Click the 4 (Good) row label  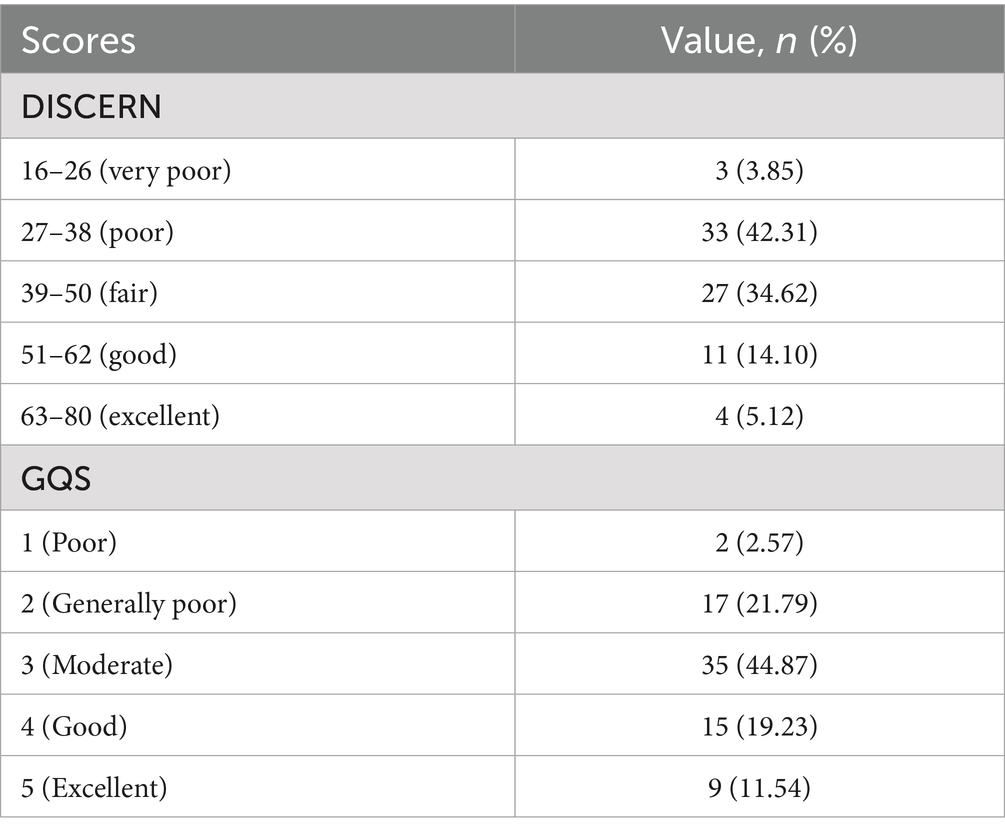tap(75, 726)
